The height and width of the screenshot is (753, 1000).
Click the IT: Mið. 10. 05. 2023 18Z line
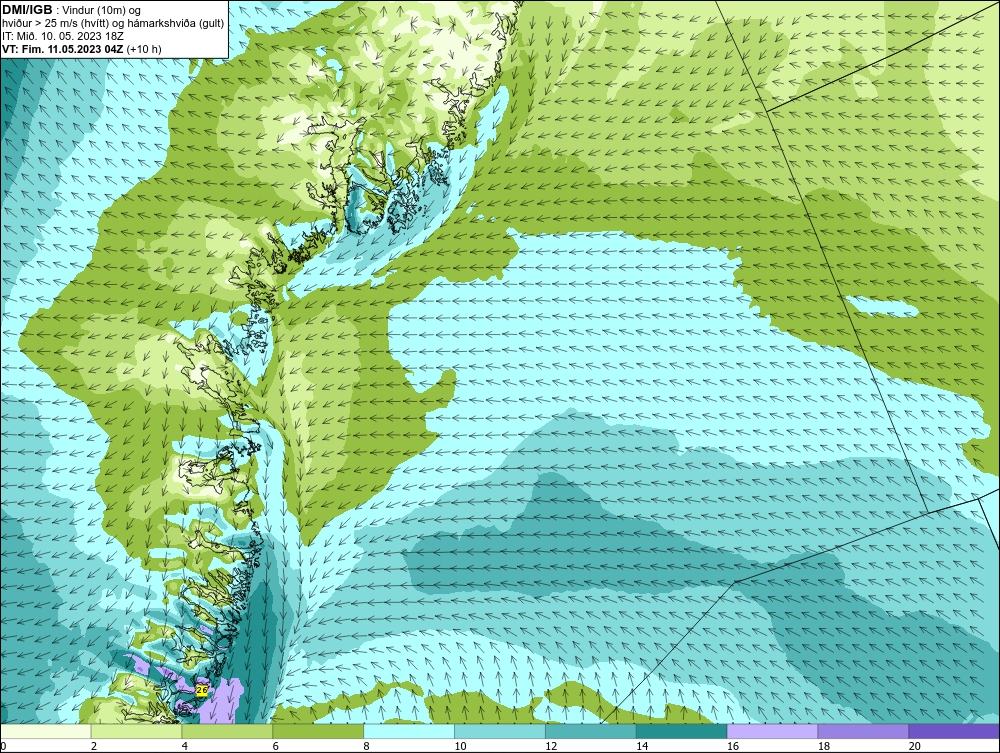63,36
